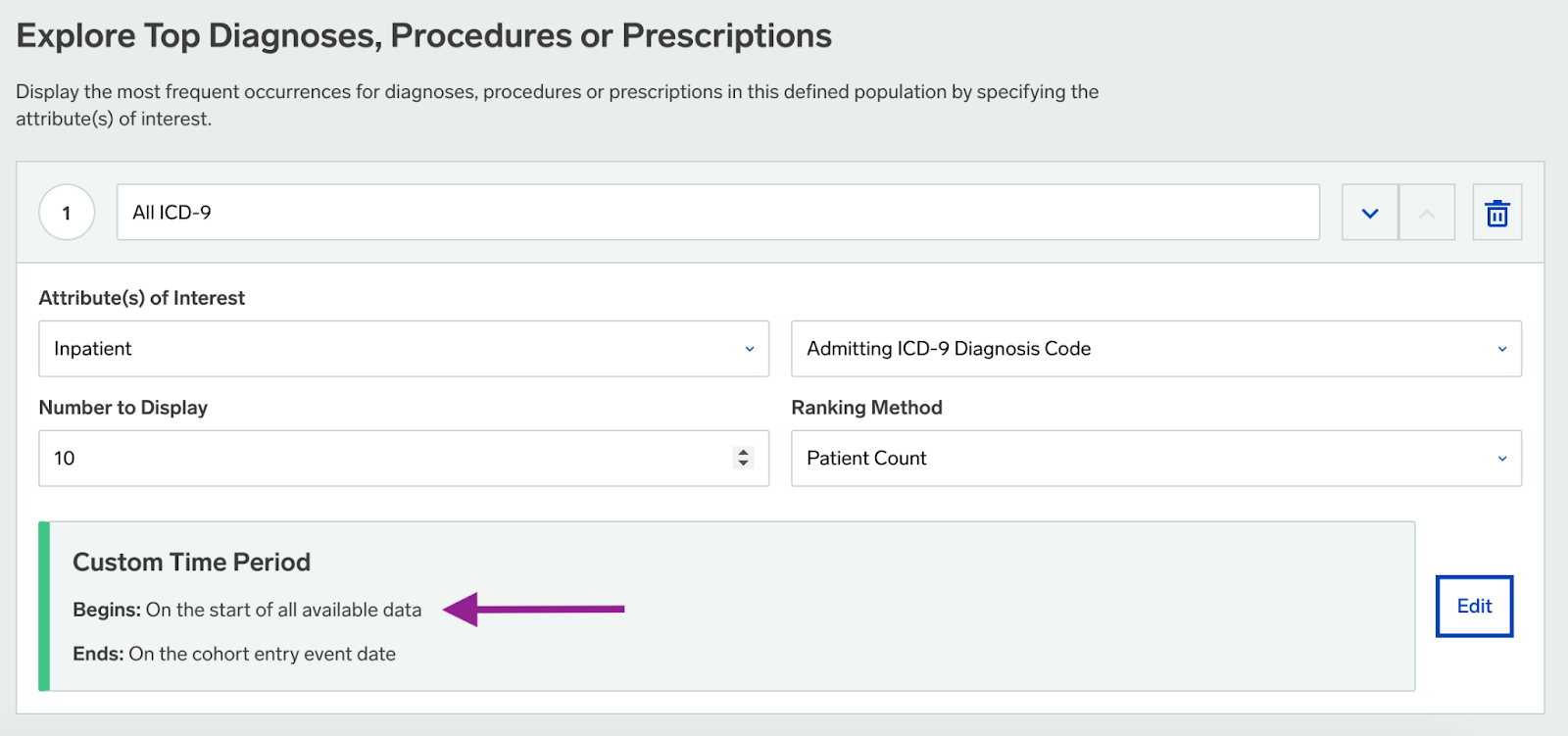This screenshot has width=1568, height=736.
Task: Decrease Number to Display with down stepper arrow
Action: [x=743, y=464]
